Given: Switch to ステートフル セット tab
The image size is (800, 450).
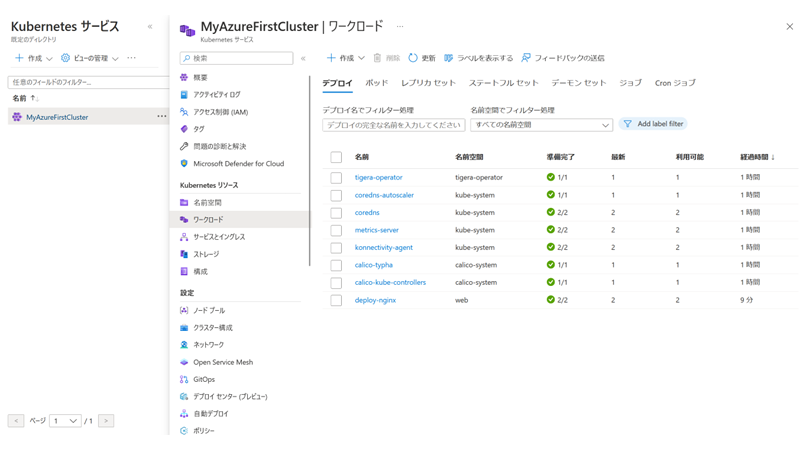Looking at the screenshot, I should point(504,83).
